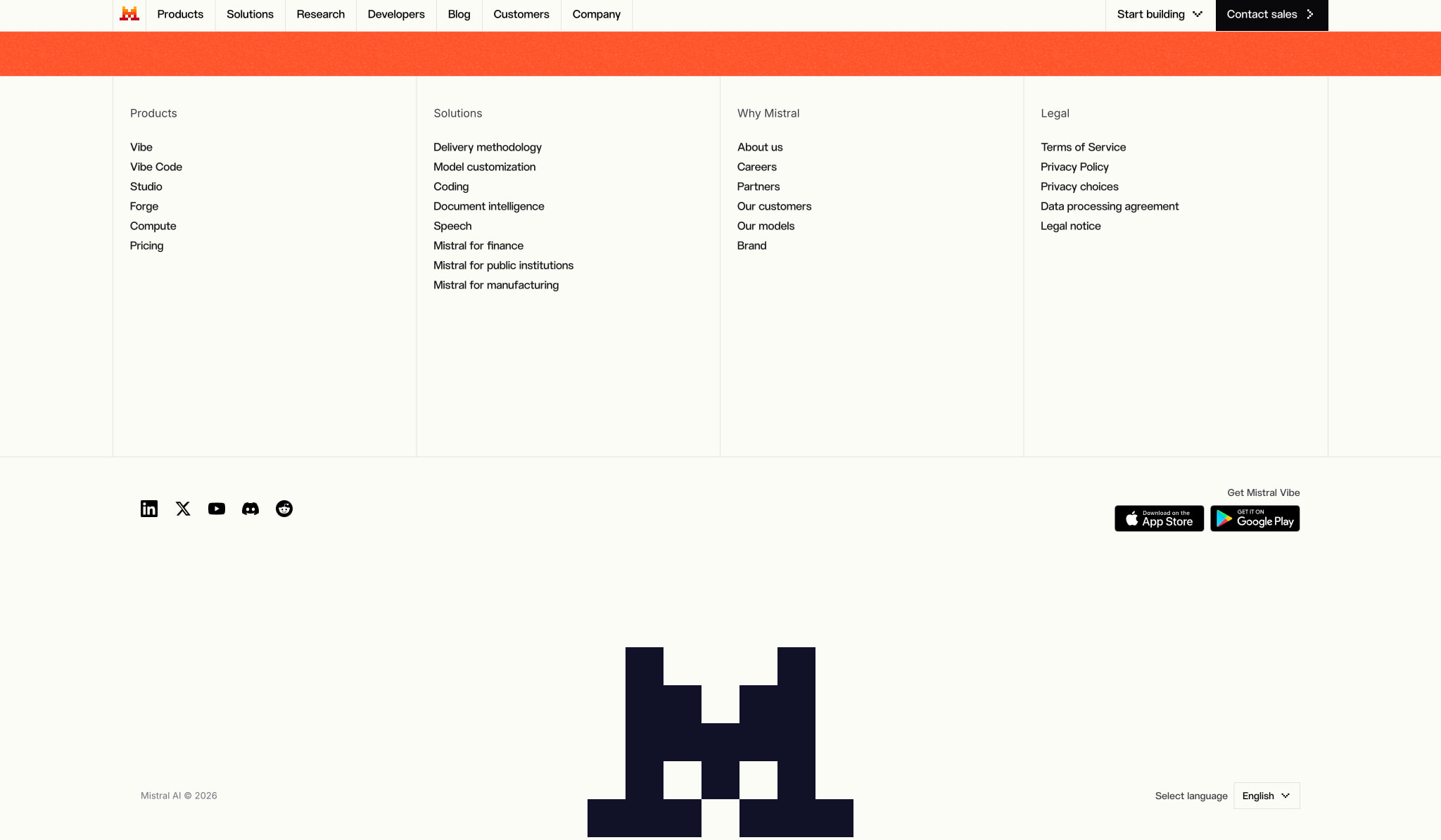This screenshot has width=1441, height=840.
Task: Open the Partners link
Action: pyautogui.click(x=758, y=186)
